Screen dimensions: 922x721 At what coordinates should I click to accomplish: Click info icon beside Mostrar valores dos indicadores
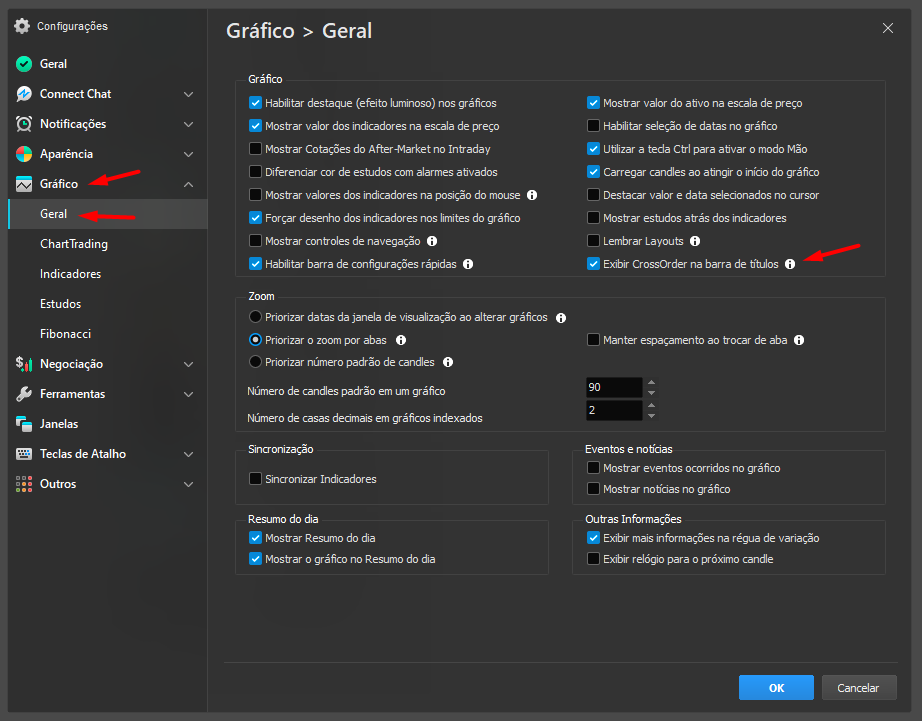[x=532, y=195]
